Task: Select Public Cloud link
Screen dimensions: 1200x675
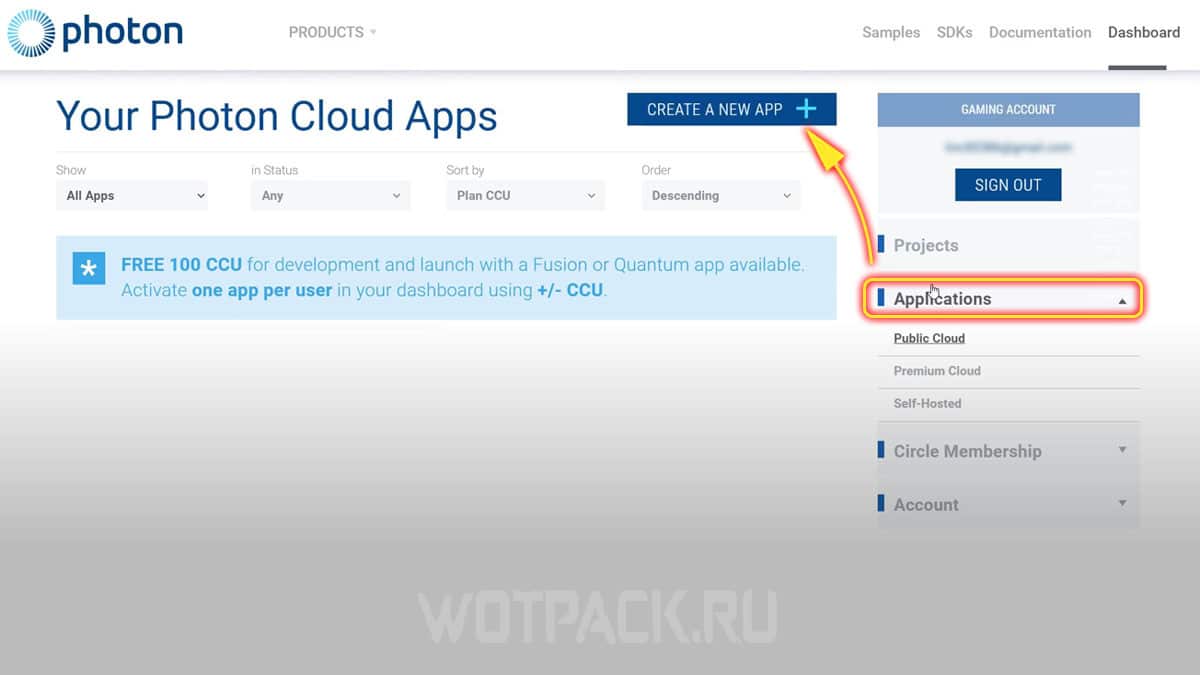Action: (x=929, y=338)
